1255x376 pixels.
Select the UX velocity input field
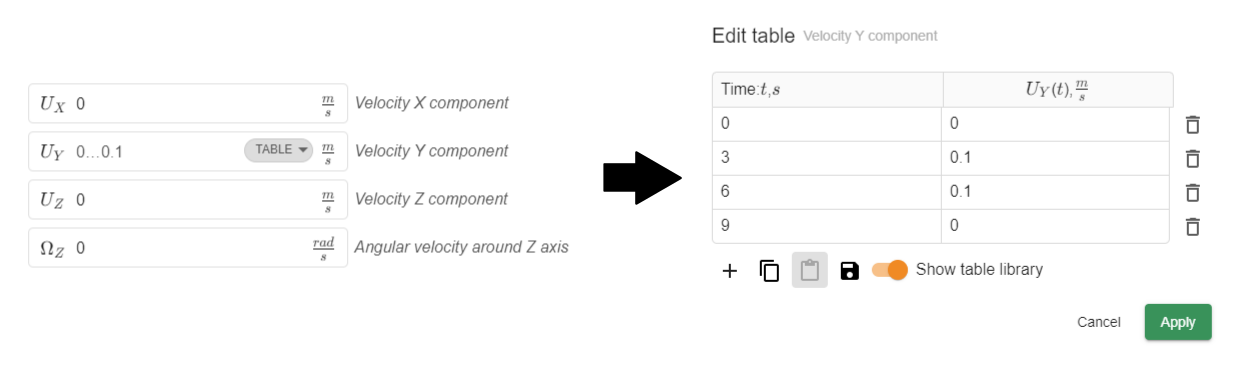click(x=188, y=103)
